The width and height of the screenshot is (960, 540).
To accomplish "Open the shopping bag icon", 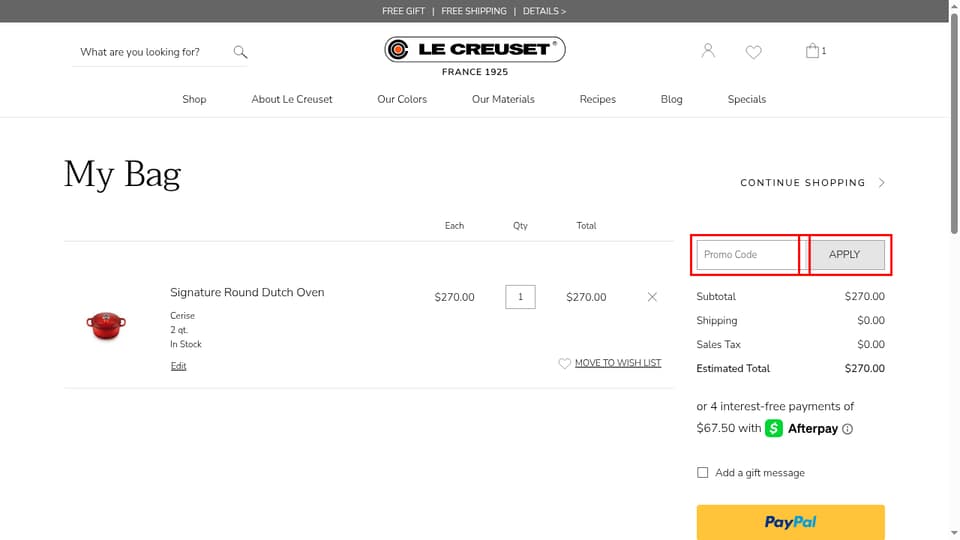I will click(x=812, y=51).
